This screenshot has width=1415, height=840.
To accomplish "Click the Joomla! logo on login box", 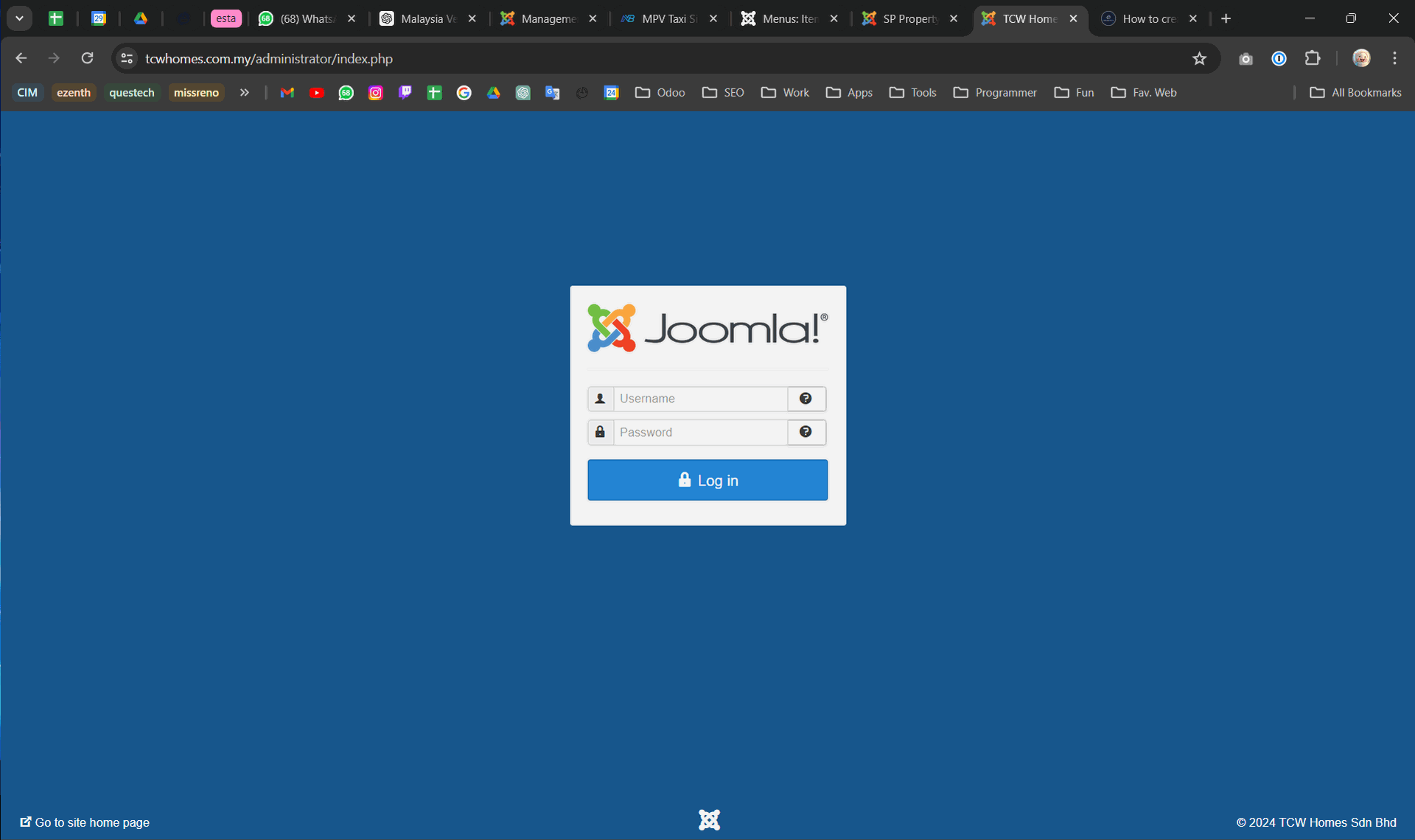I will pos(707,328).
